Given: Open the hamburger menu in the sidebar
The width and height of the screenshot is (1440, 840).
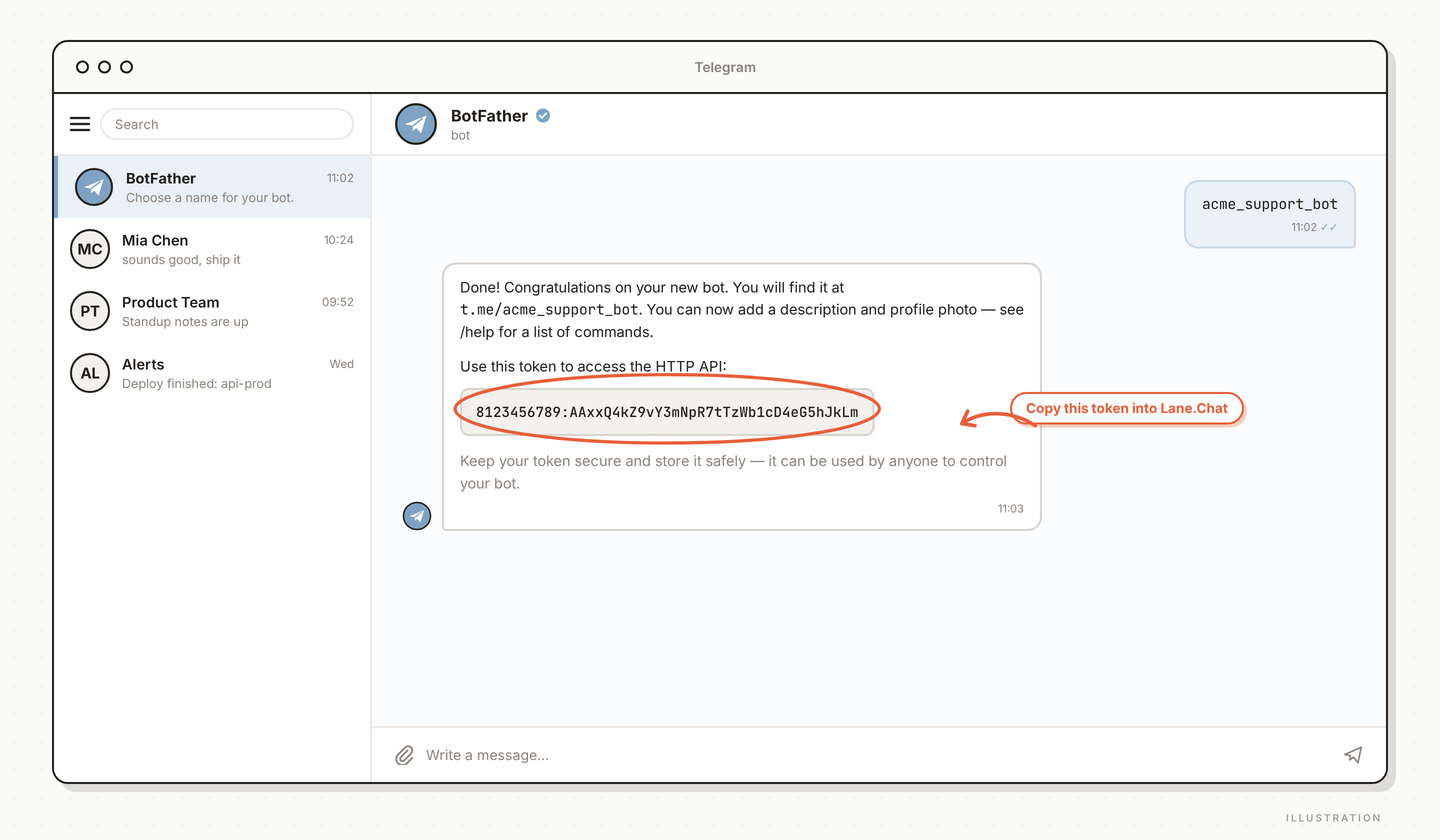Looking at the screenshot, I should [80, 124].
